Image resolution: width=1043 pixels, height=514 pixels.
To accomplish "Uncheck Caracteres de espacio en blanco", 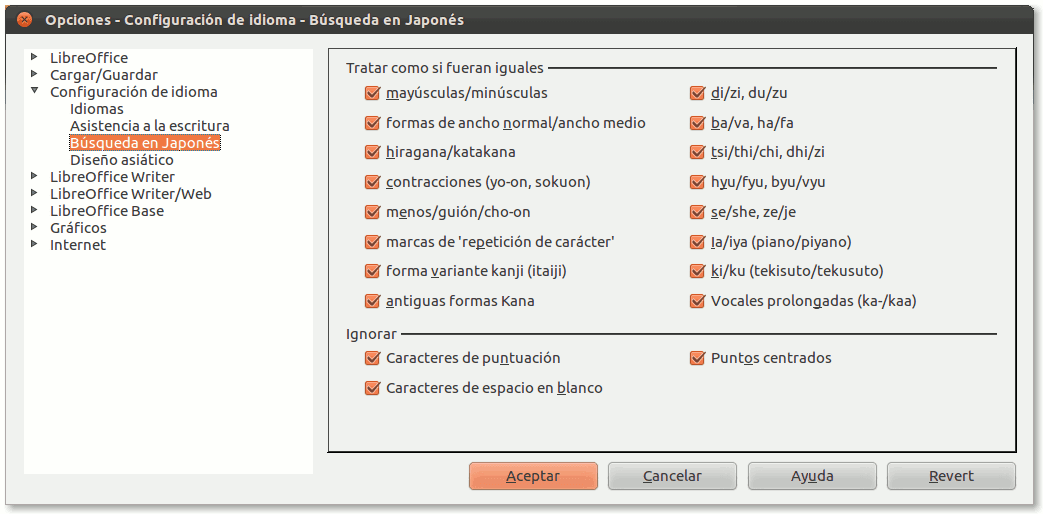I will (x=373, y=388).
